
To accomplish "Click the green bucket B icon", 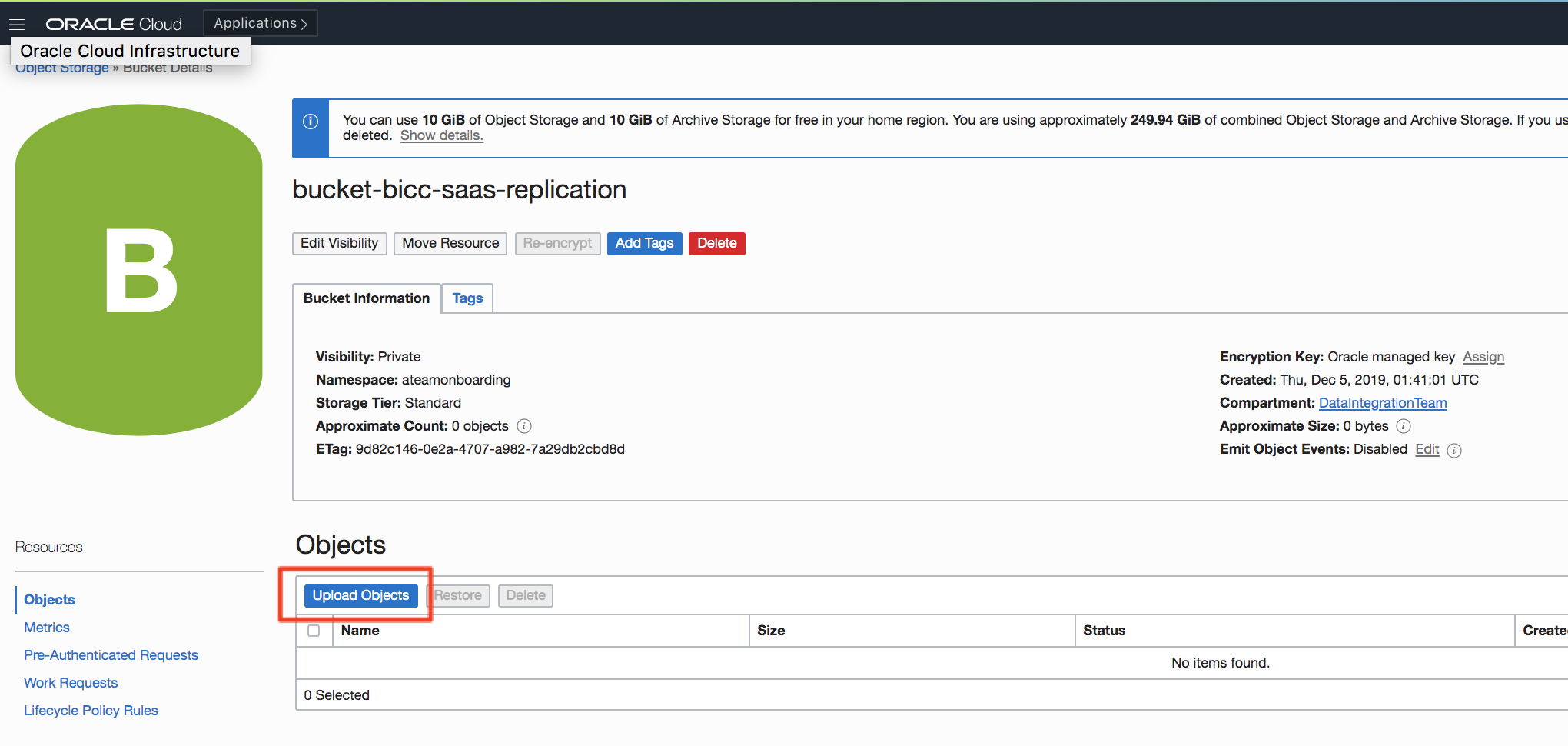I will pos(139,270).
